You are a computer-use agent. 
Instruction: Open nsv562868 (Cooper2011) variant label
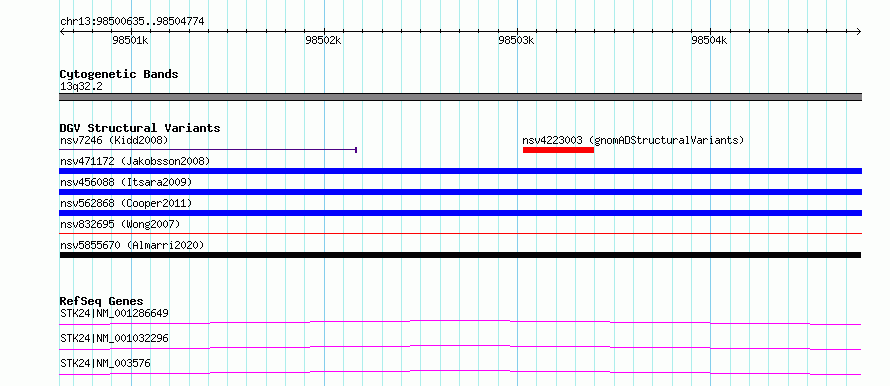point(126,203)
